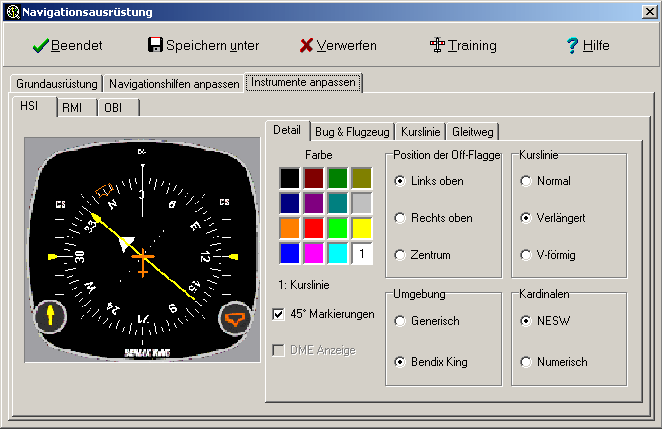Click the Hilfe button label
The height and width of the screenshot is (429, 662).
(x=596, y=45)
